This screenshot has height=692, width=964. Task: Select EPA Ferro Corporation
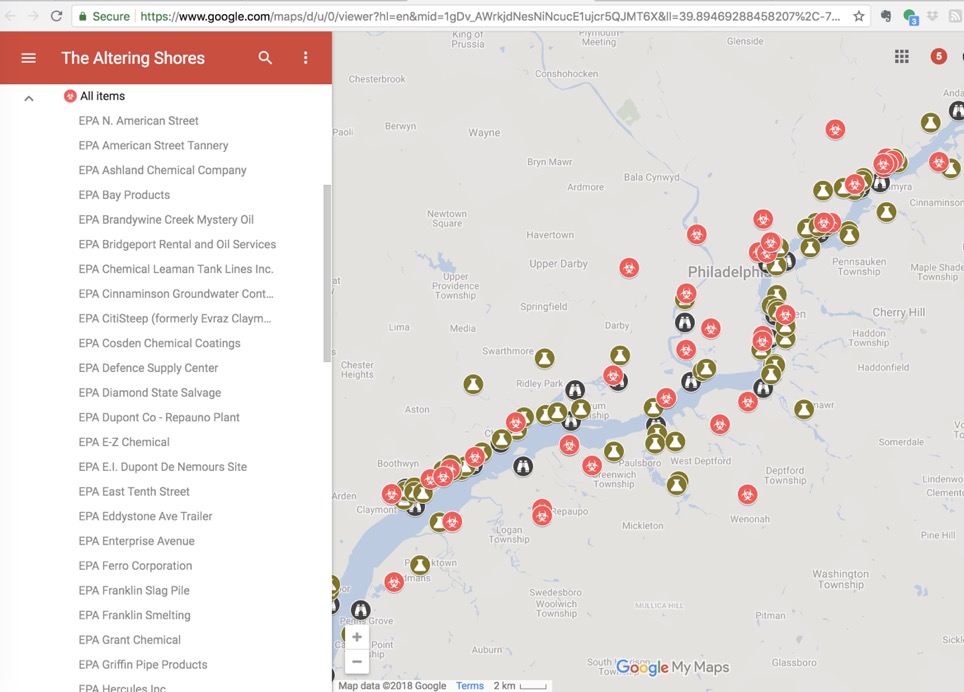135,565
